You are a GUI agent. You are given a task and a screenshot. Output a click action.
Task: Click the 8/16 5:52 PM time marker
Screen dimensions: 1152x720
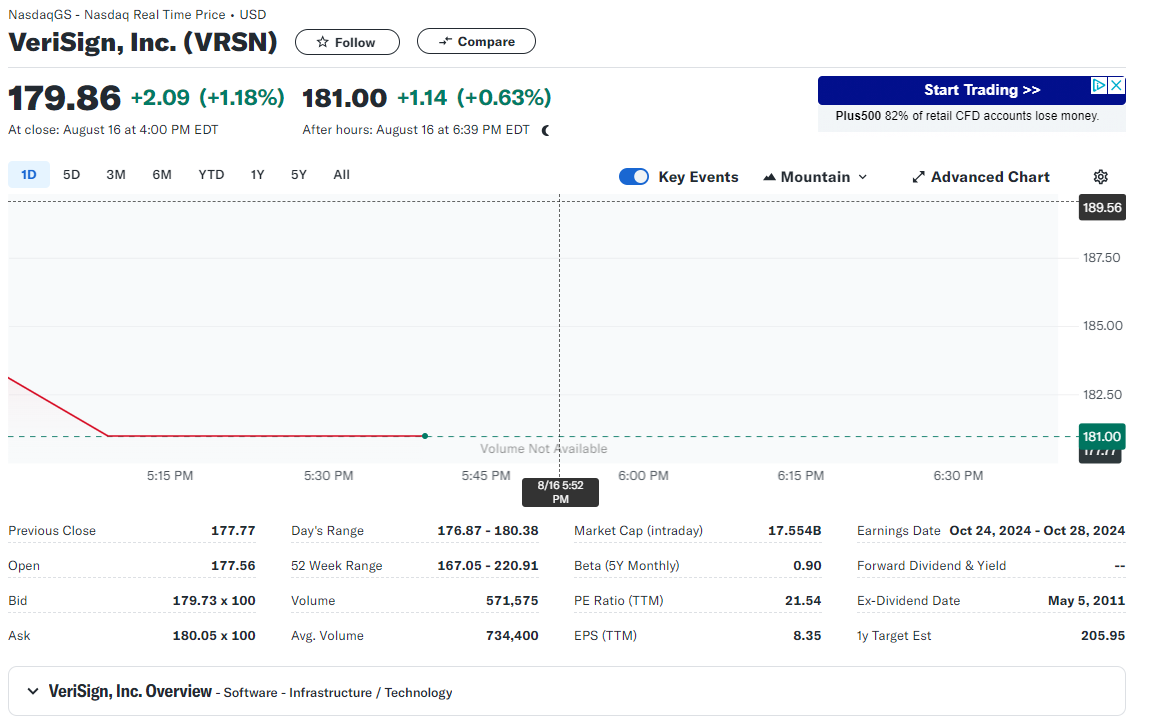click(x=560, y=492)
